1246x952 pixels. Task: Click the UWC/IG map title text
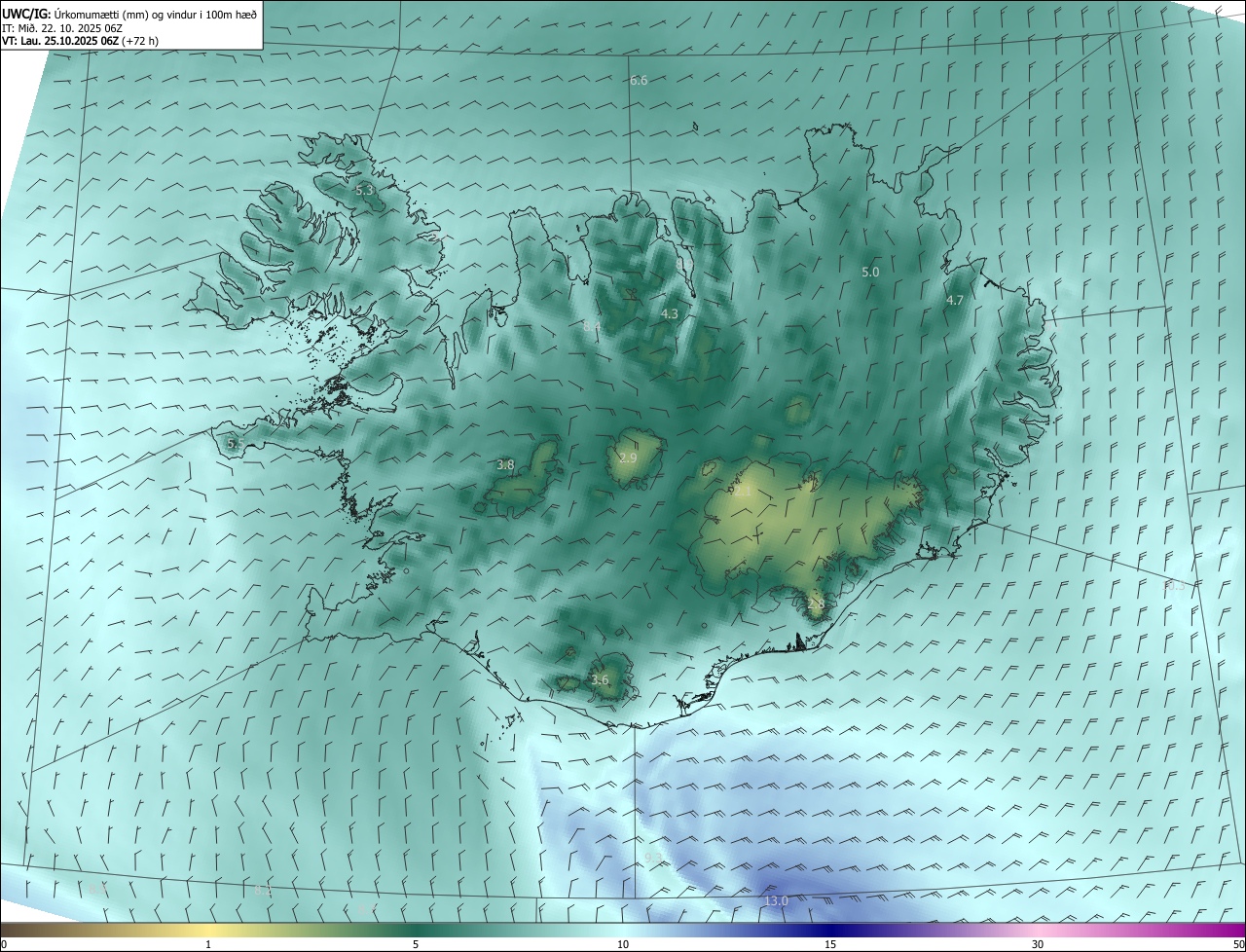coord(129,15)
